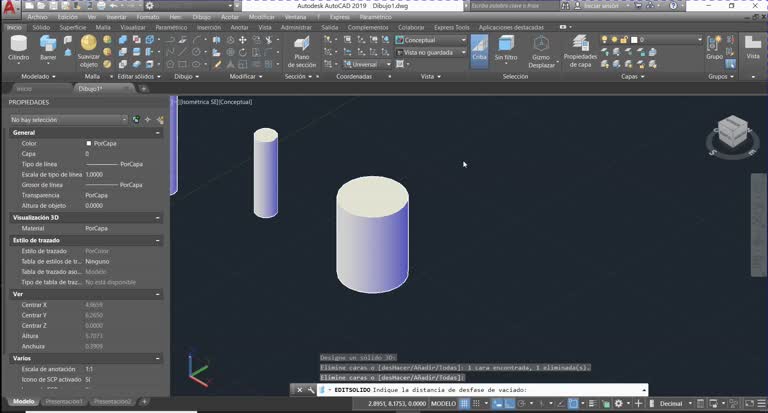This screenshot has height=413, width=768.
Task: Toggle the Criba culling button
Action: pyautogui.click(x=480, y=50)
